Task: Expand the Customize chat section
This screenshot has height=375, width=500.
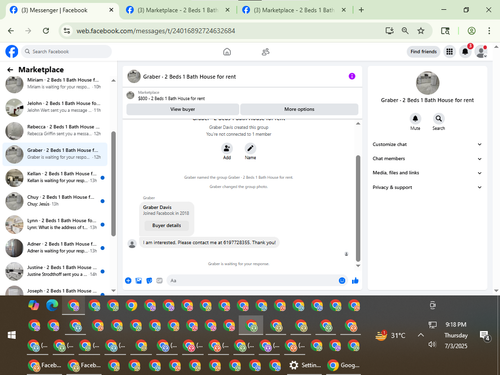Action: [427, 144]
